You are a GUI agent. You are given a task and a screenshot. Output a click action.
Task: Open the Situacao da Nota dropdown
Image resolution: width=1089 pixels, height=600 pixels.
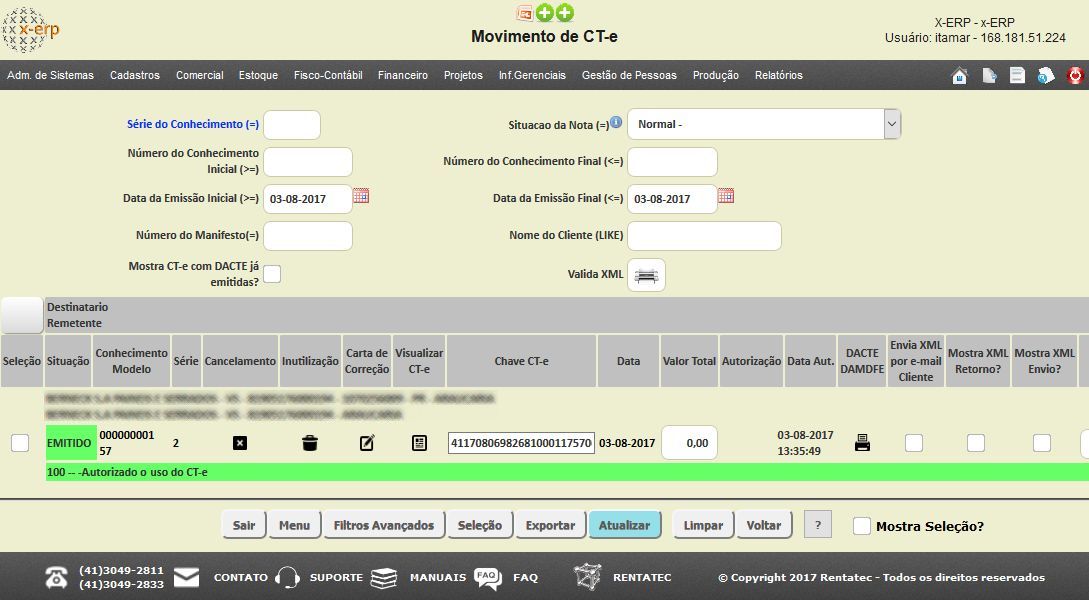click(x=764, y=124)
